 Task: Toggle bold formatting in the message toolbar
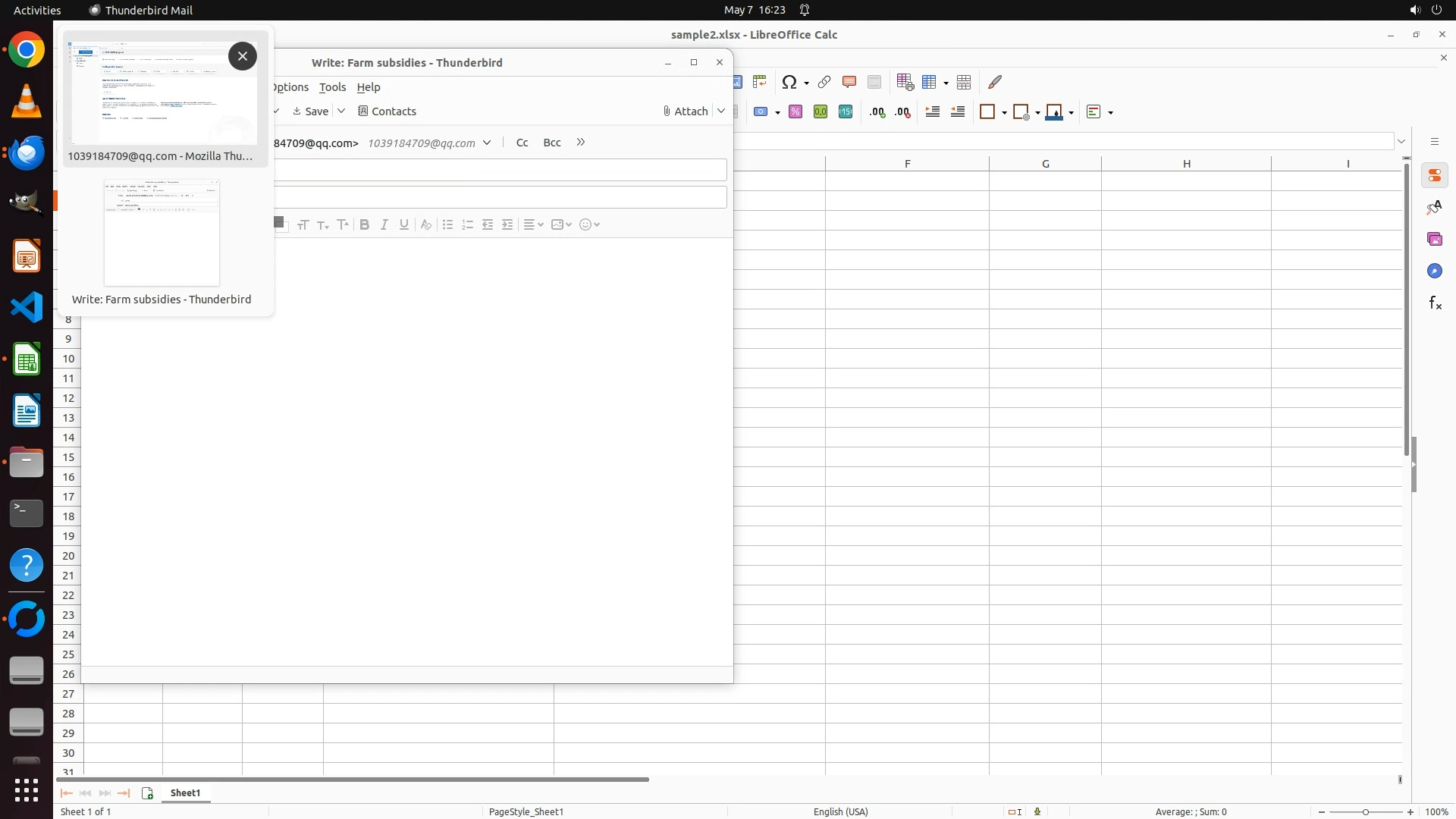pyautogui.click(x=365, y=224)
